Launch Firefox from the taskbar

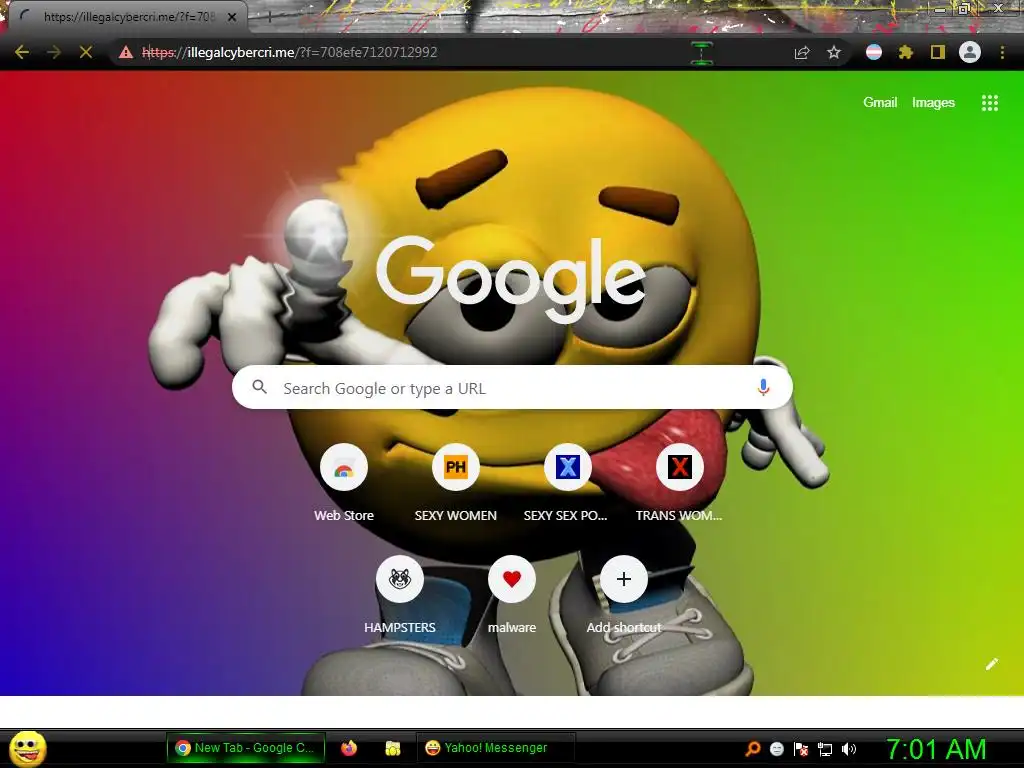click(349, 748)
